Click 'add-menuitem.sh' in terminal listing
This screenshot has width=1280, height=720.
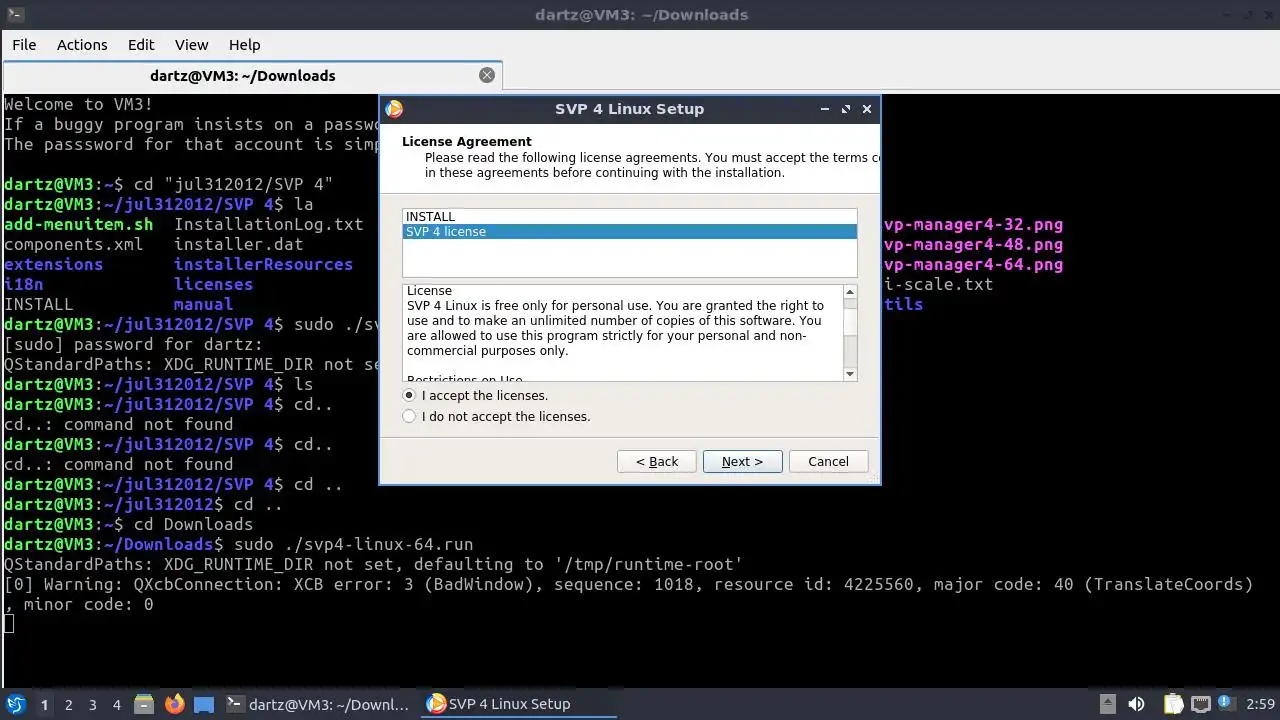click(x=79, y=224)
